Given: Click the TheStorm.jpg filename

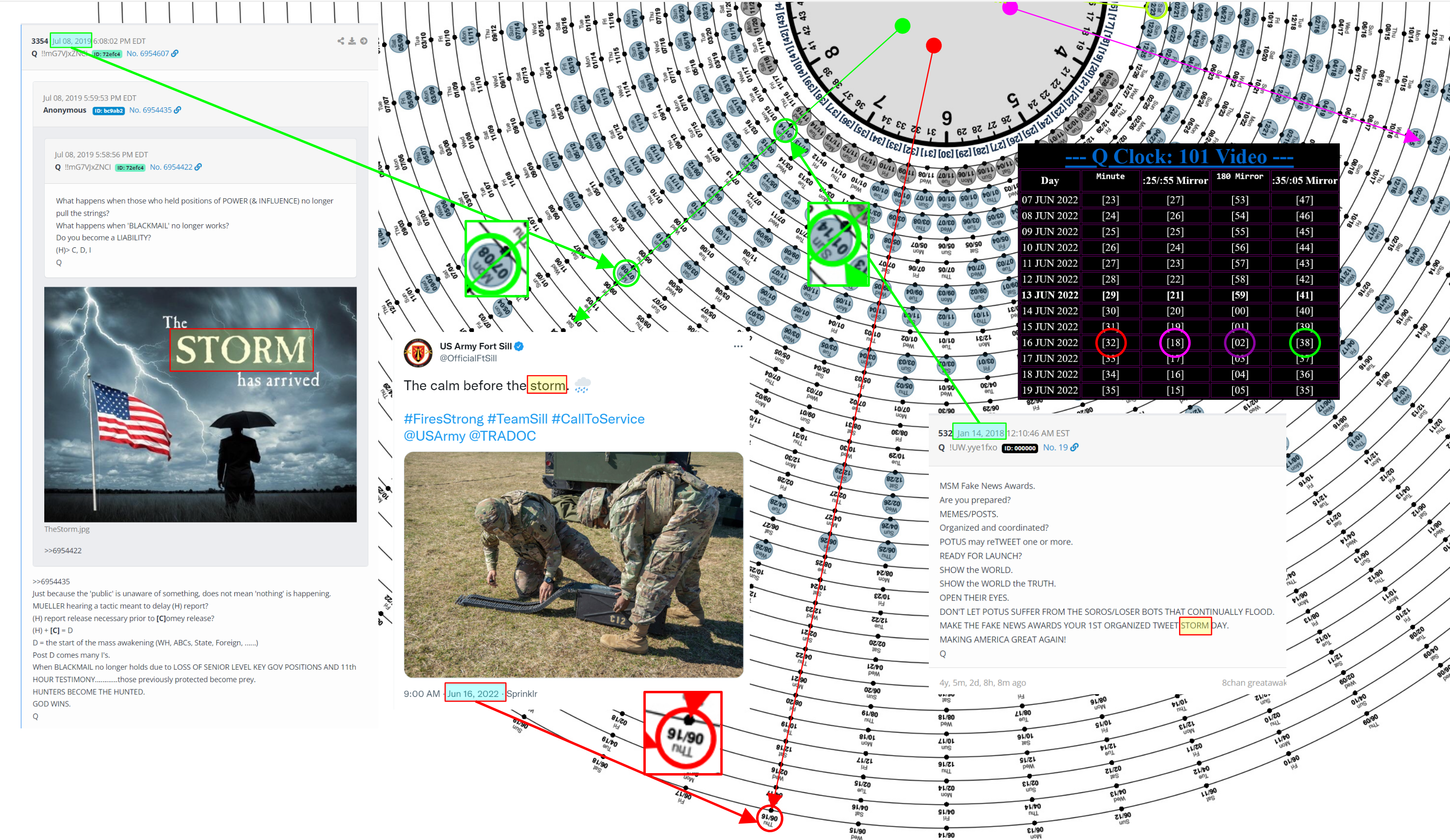Looking at the screenshot, I should tap(67, 529).
